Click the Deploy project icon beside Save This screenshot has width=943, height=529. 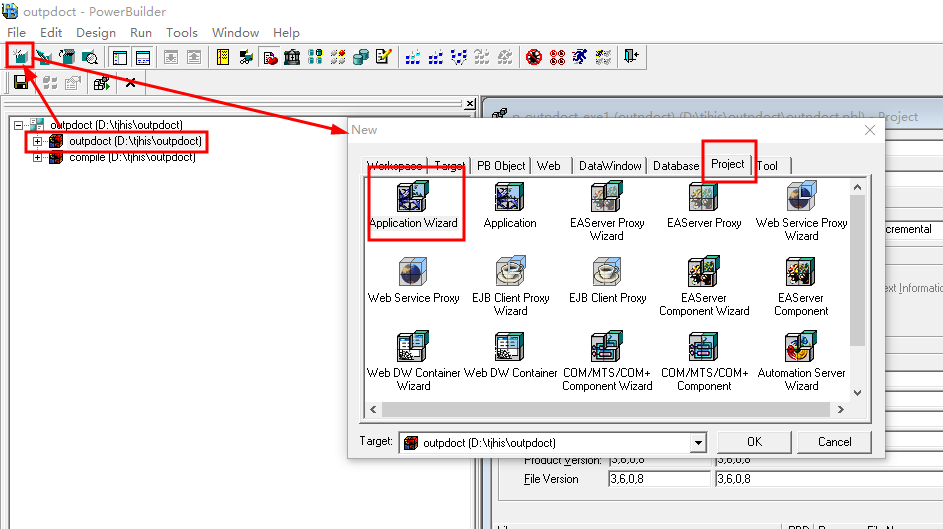(102, 82)
